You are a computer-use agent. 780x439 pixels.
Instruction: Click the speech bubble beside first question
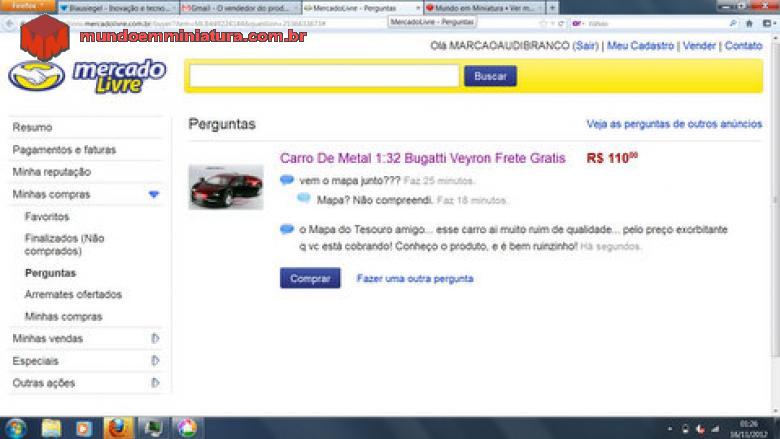[x=287, y=180]
